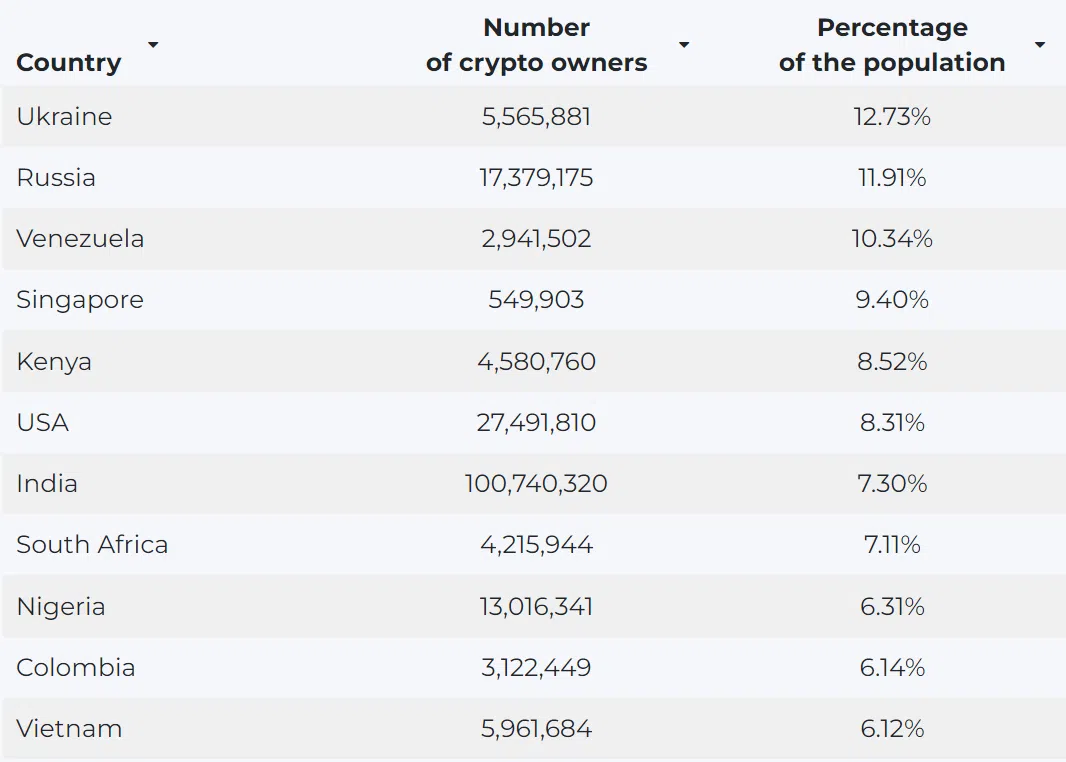Click India's owner count 100,740,320
Image resolution: width=1066 pixels, height=762 pixels.
click(536, 484)
